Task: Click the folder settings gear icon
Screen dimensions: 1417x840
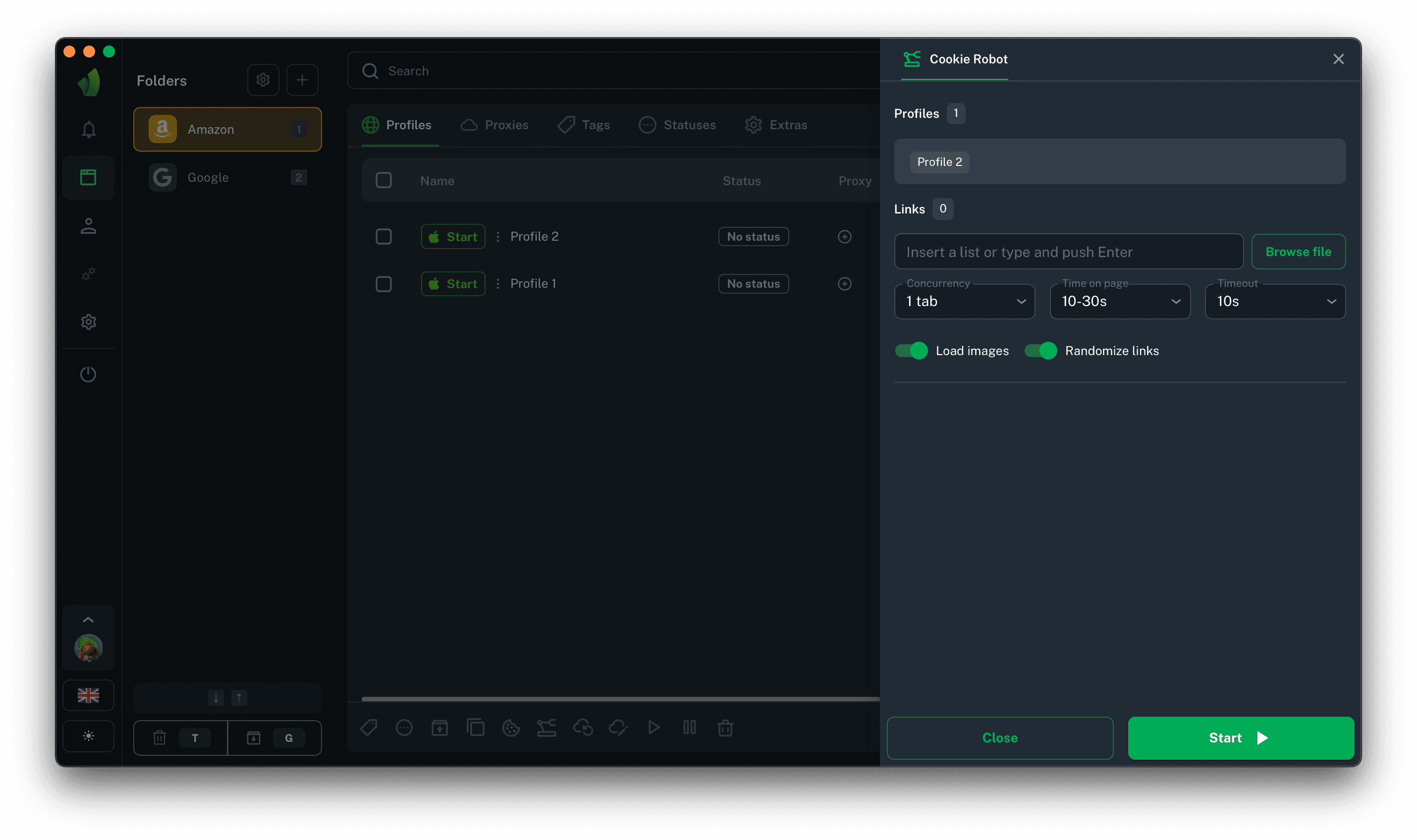Action: point(263,80)
